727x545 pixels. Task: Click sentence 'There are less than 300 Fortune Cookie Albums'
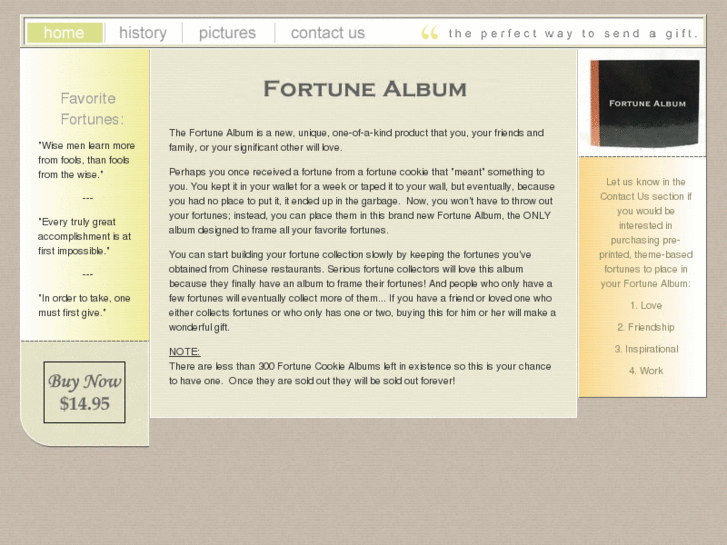point(360,373)
